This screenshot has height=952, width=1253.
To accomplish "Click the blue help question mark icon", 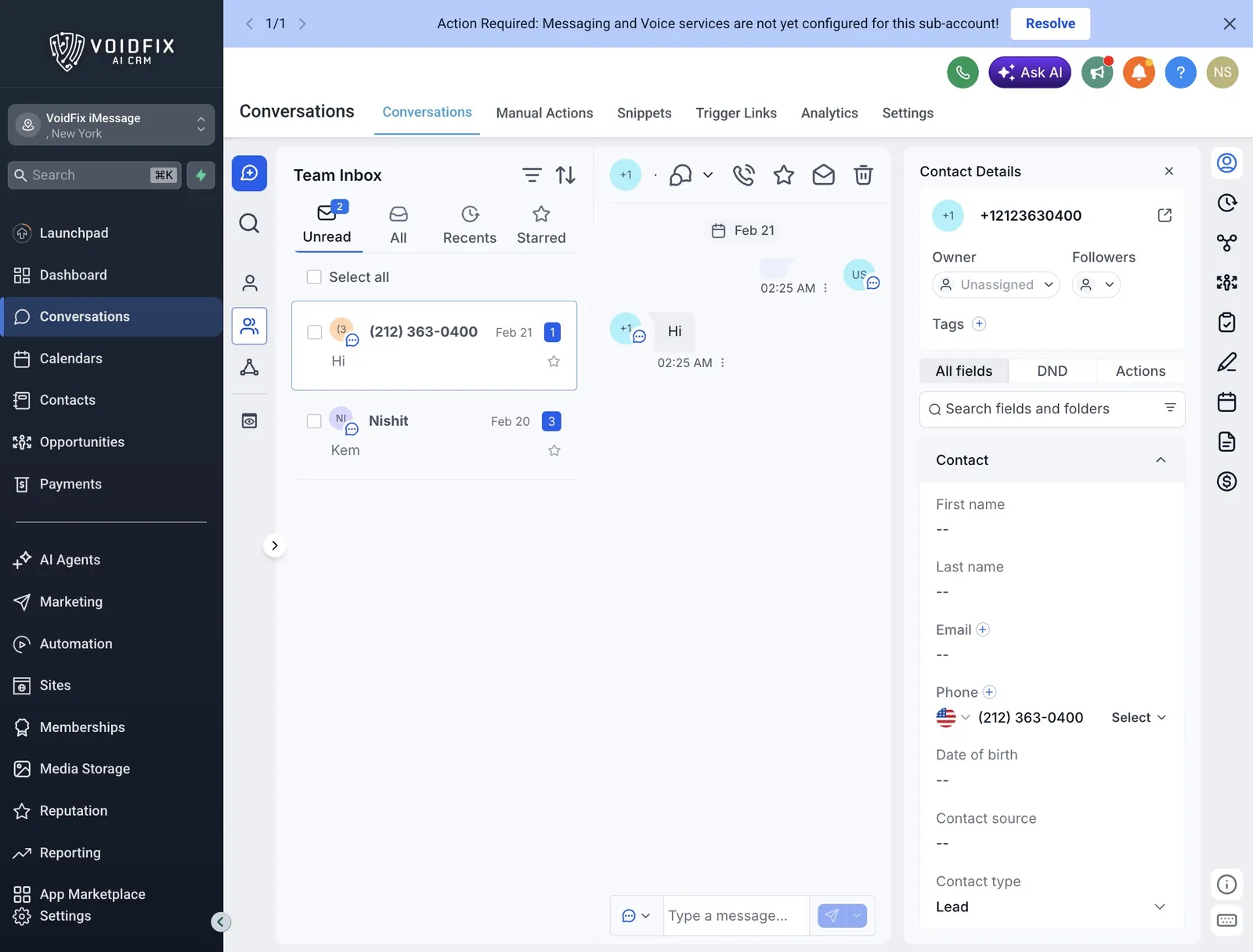I will (x=1180, y=73).
